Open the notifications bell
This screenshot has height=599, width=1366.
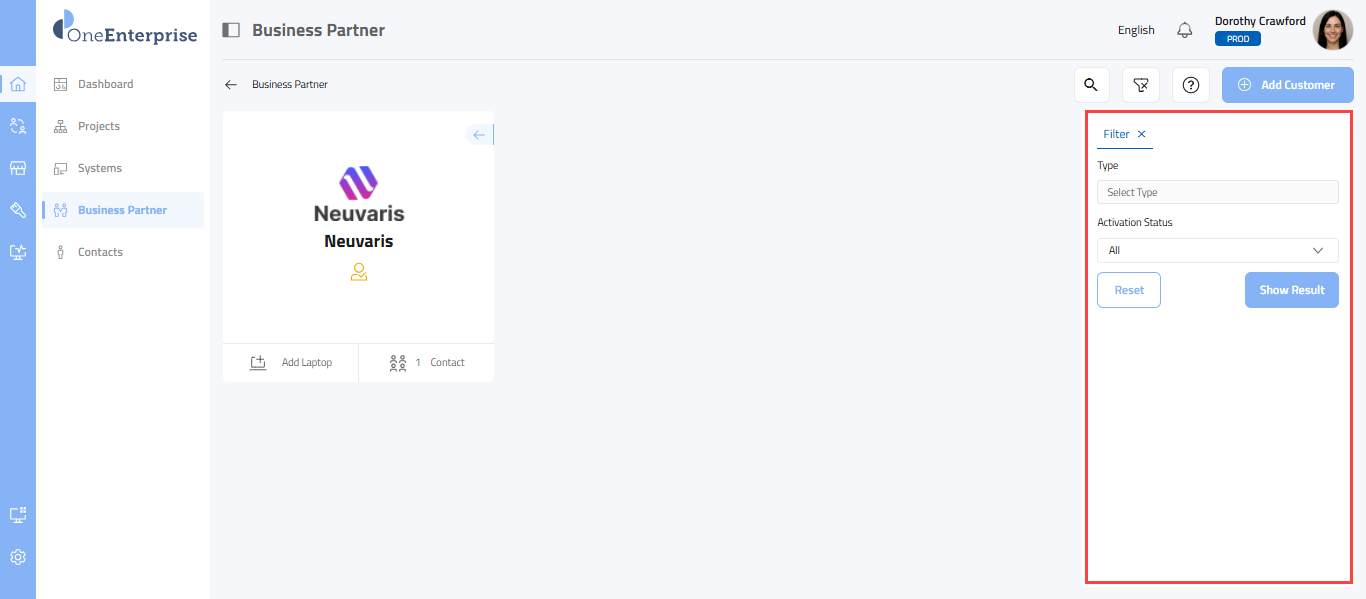[1185, 30]
